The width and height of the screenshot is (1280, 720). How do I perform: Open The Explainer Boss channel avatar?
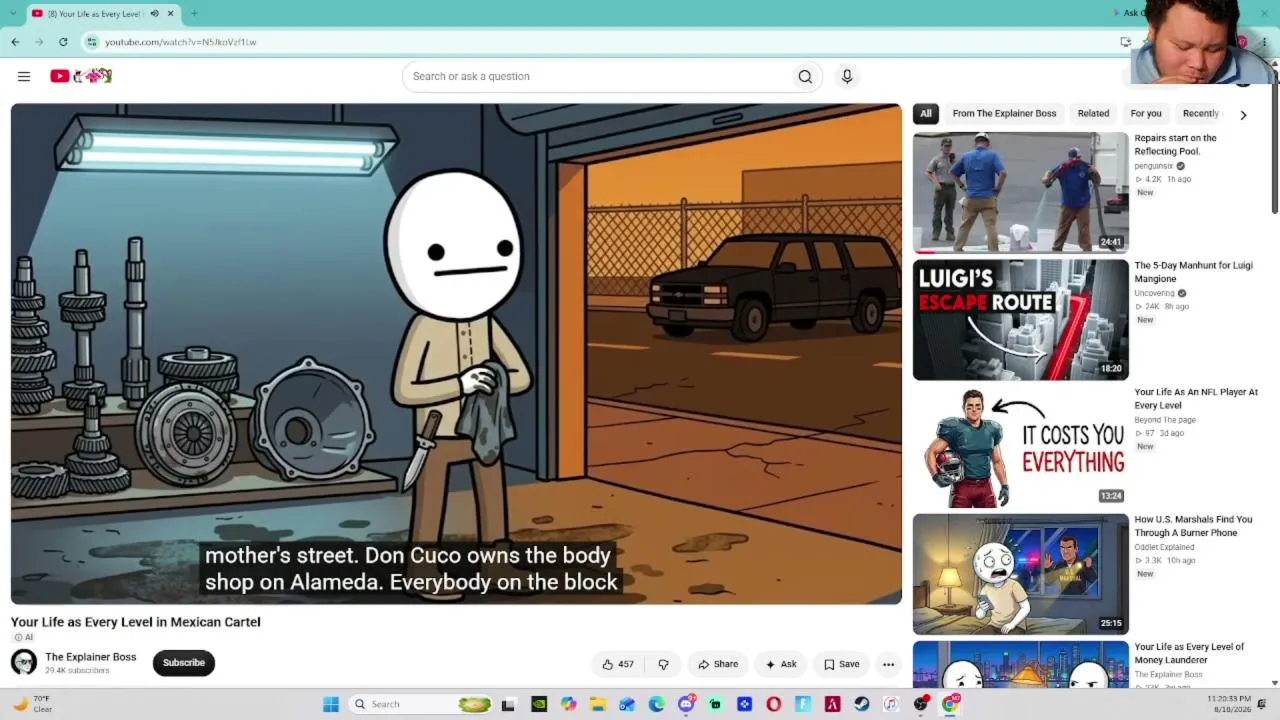pos(24,662)
